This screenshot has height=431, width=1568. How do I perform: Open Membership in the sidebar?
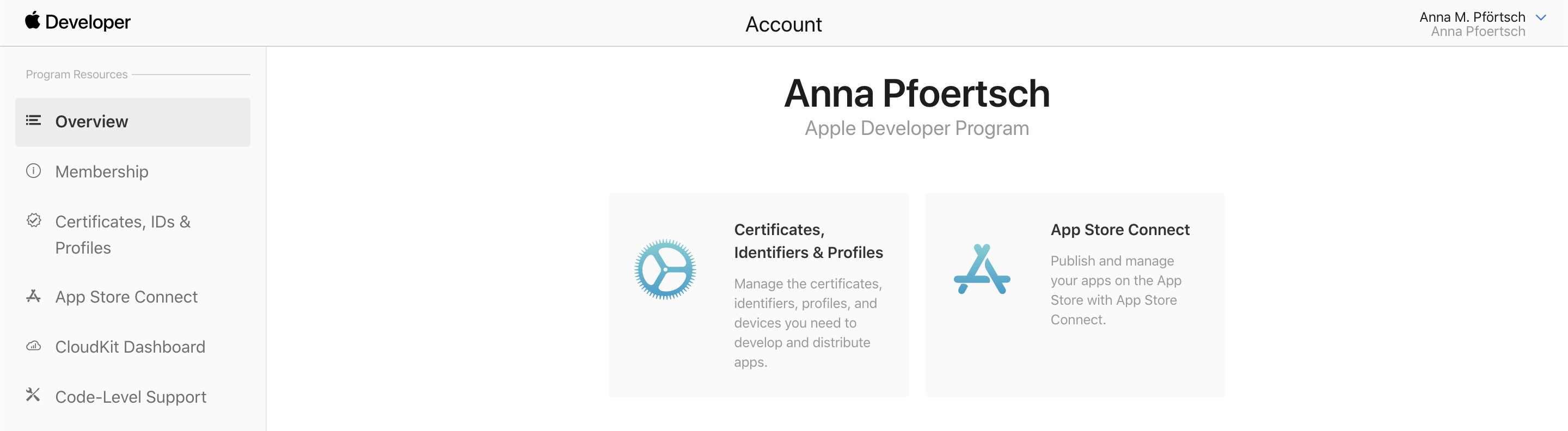[102, 171]
